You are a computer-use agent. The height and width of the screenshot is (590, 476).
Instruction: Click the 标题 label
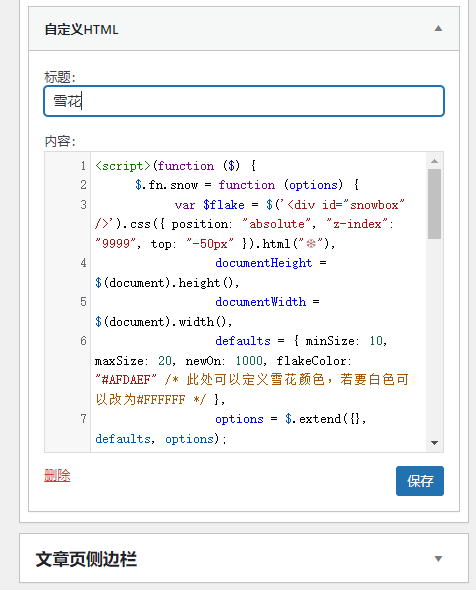pos(60,77)
